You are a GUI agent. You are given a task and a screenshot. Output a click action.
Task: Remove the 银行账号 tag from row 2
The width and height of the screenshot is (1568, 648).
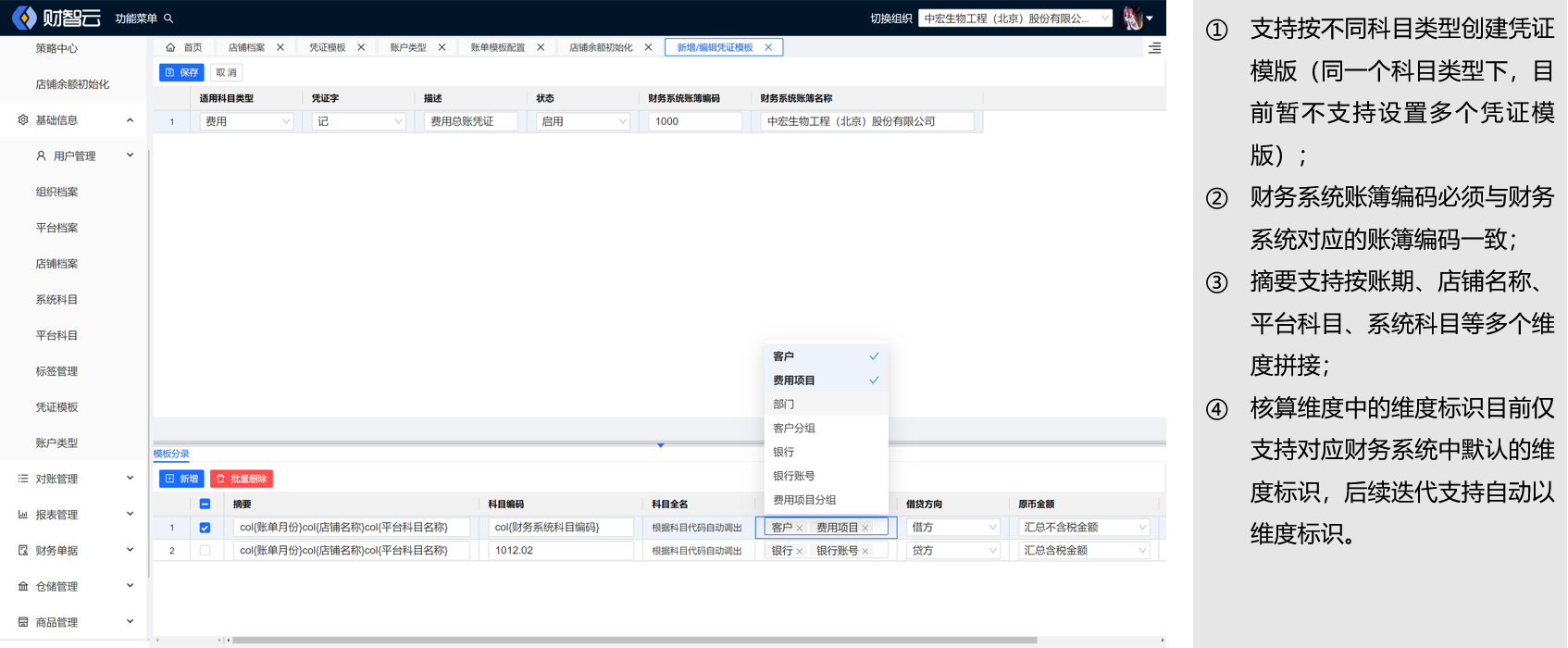click(865, 551)
